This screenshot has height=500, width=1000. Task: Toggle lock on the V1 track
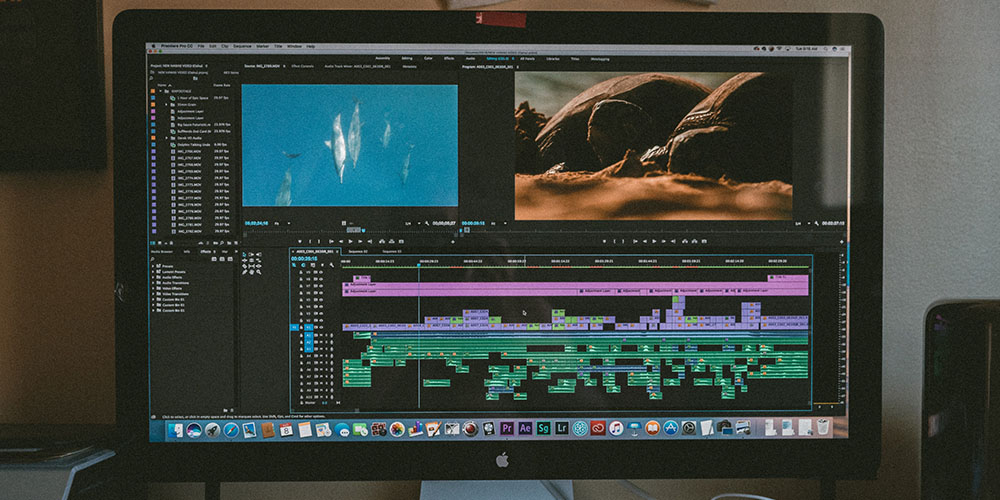tap(301, 327)
